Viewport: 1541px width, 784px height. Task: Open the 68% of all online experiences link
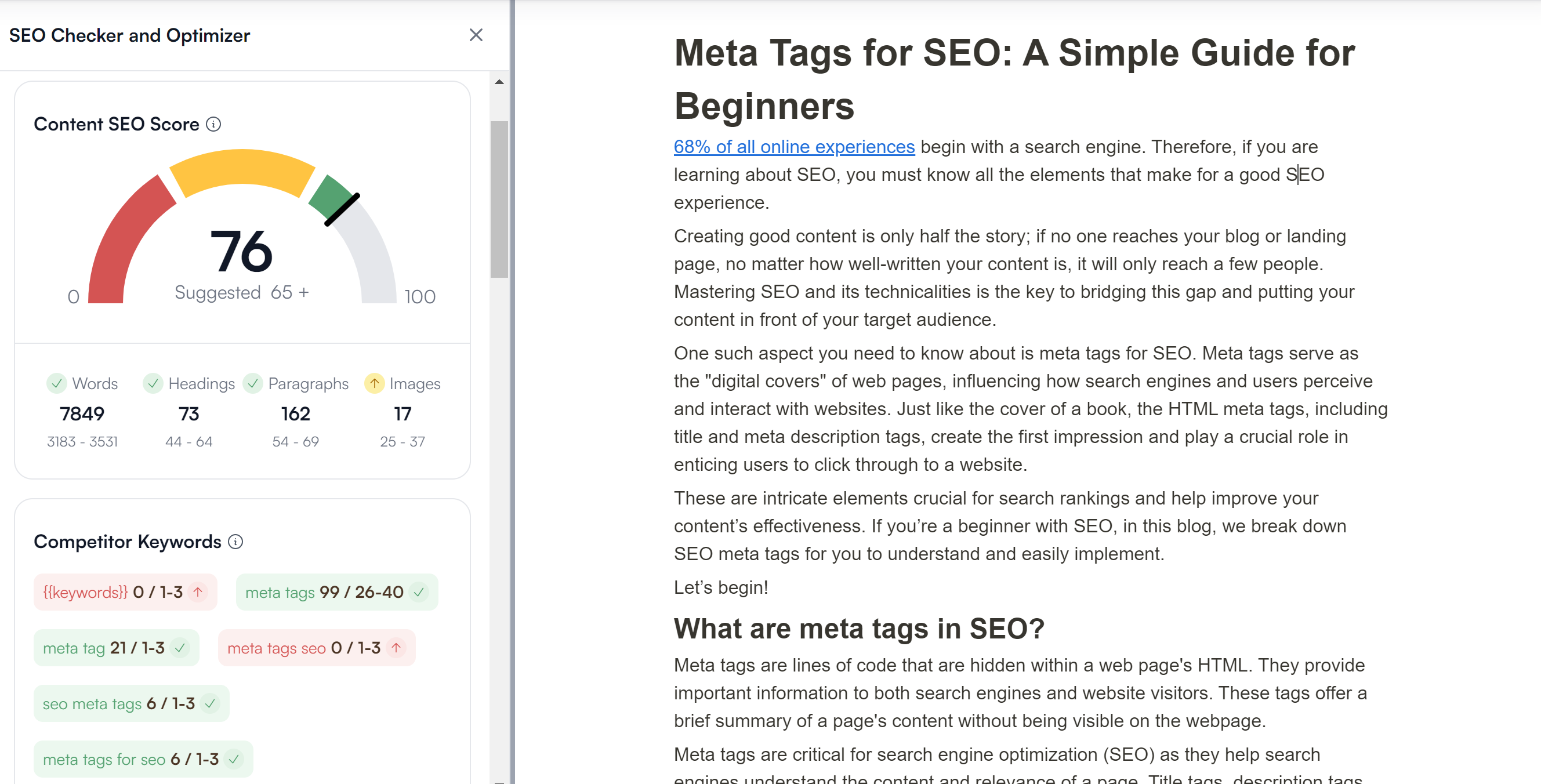[x=794, y=147]
